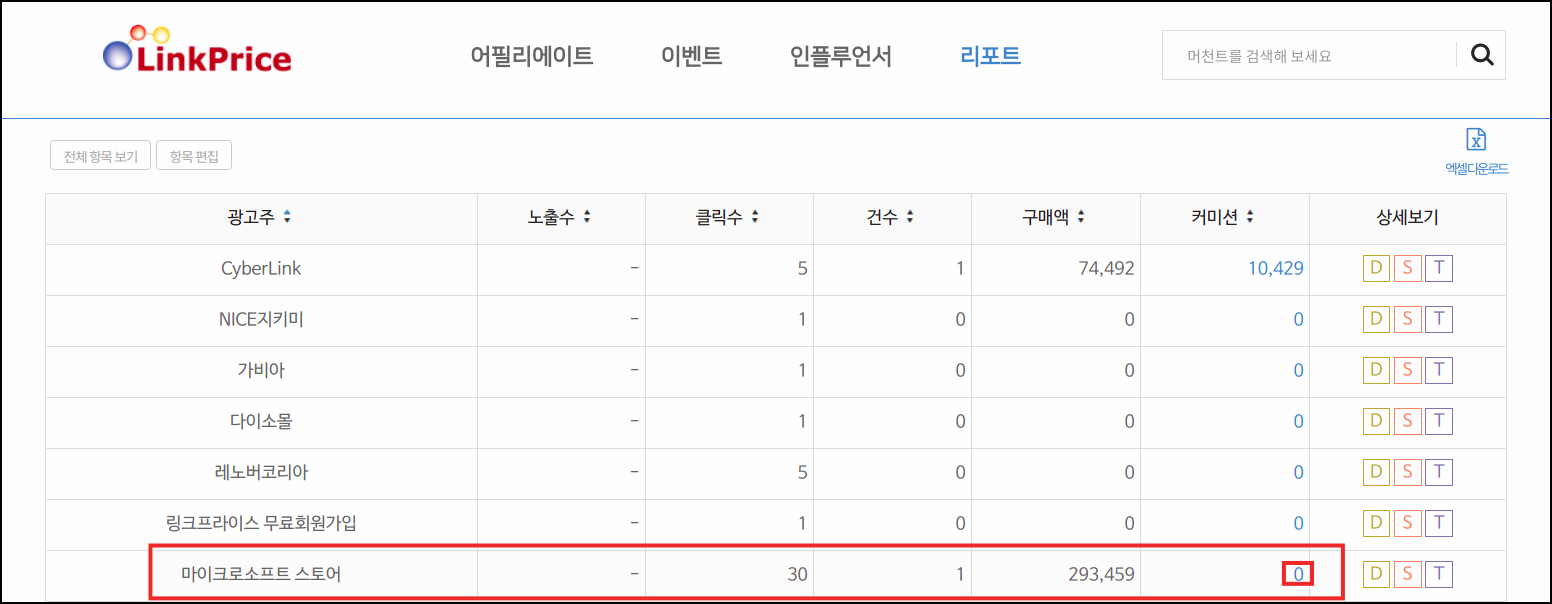1552x604 pixels.
Task: Sort table by 커미션 column
Action: coord(1250,217)
